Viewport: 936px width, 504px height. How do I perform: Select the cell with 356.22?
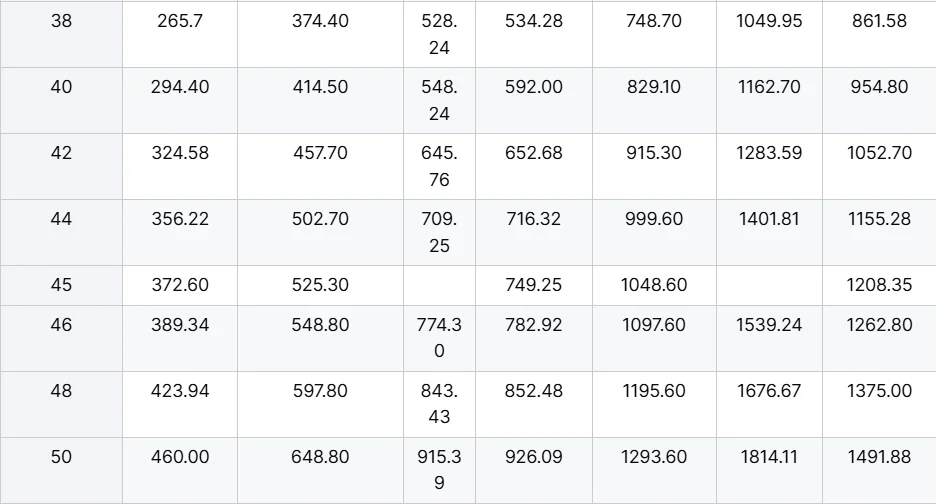180,219
